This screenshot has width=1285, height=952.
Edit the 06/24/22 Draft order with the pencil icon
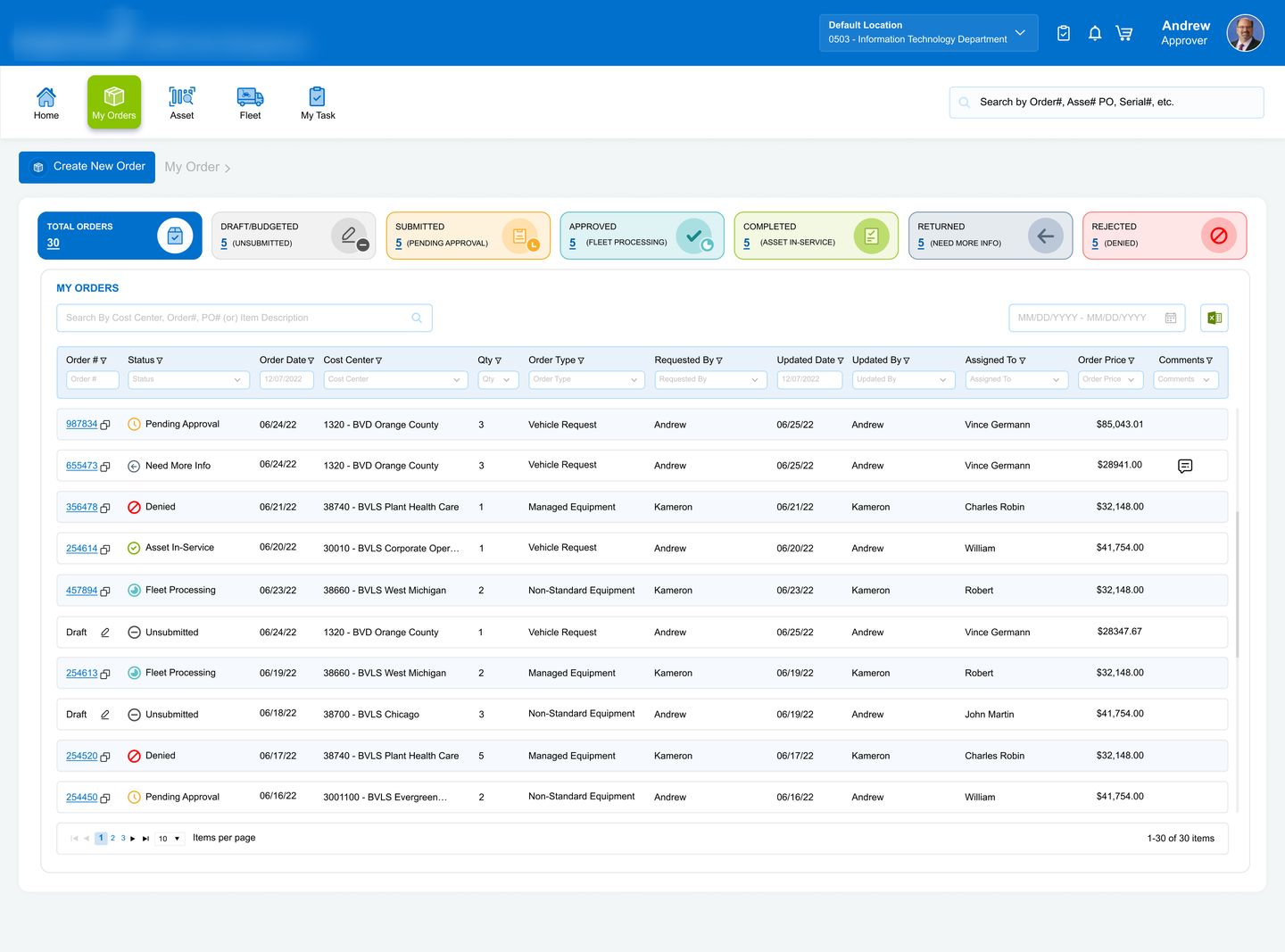[104, 633]
